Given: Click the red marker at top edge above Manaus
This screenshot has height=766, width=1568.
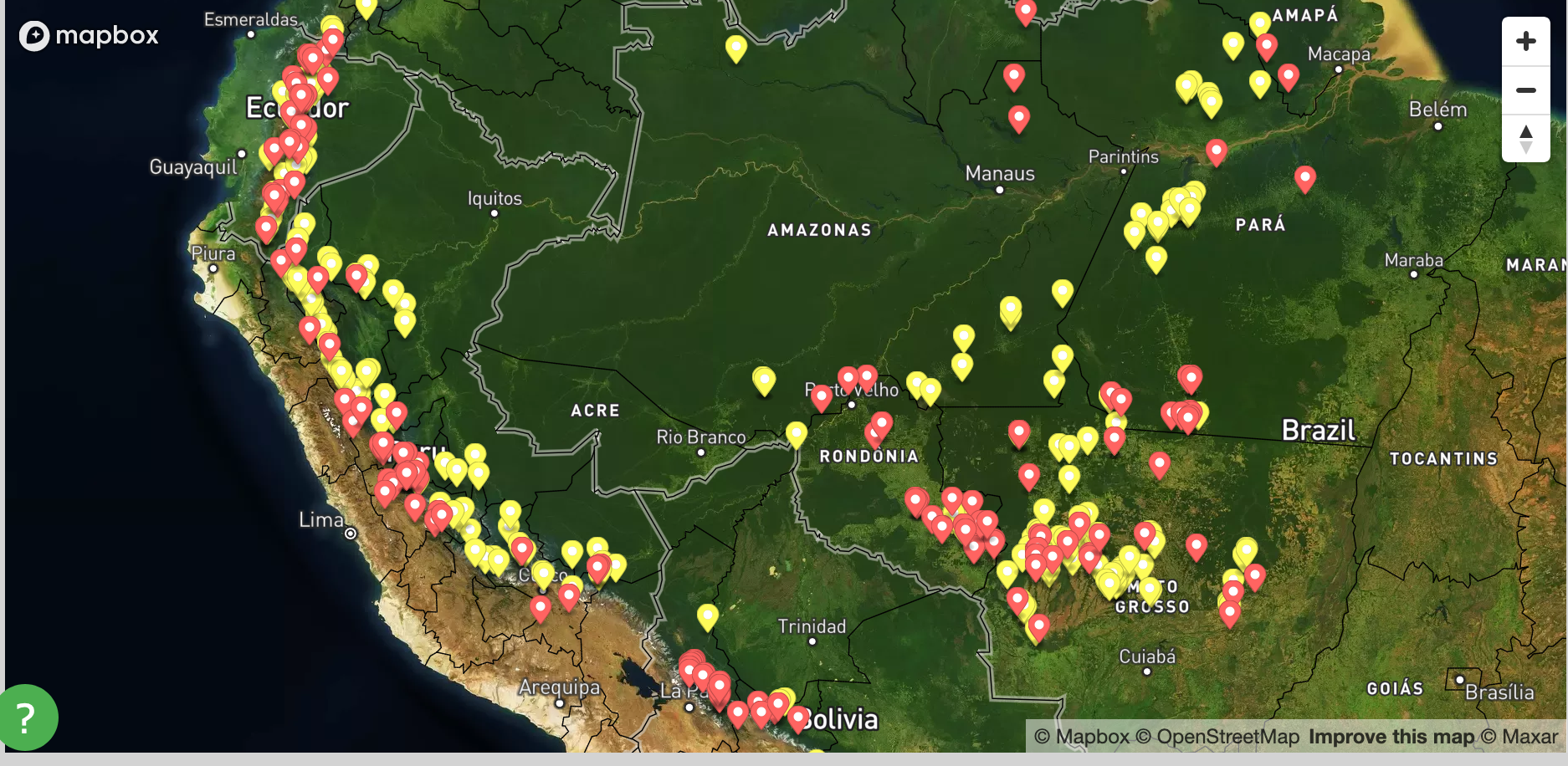Looking at the screenshot, I should pos(1025,11).
